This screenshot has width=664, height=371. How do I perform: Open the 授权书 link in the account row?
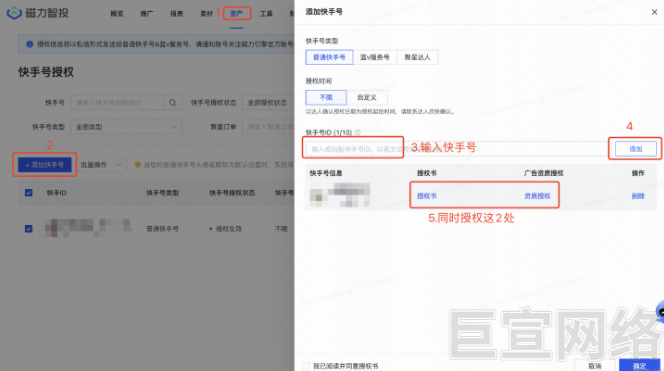click(426, 196)
